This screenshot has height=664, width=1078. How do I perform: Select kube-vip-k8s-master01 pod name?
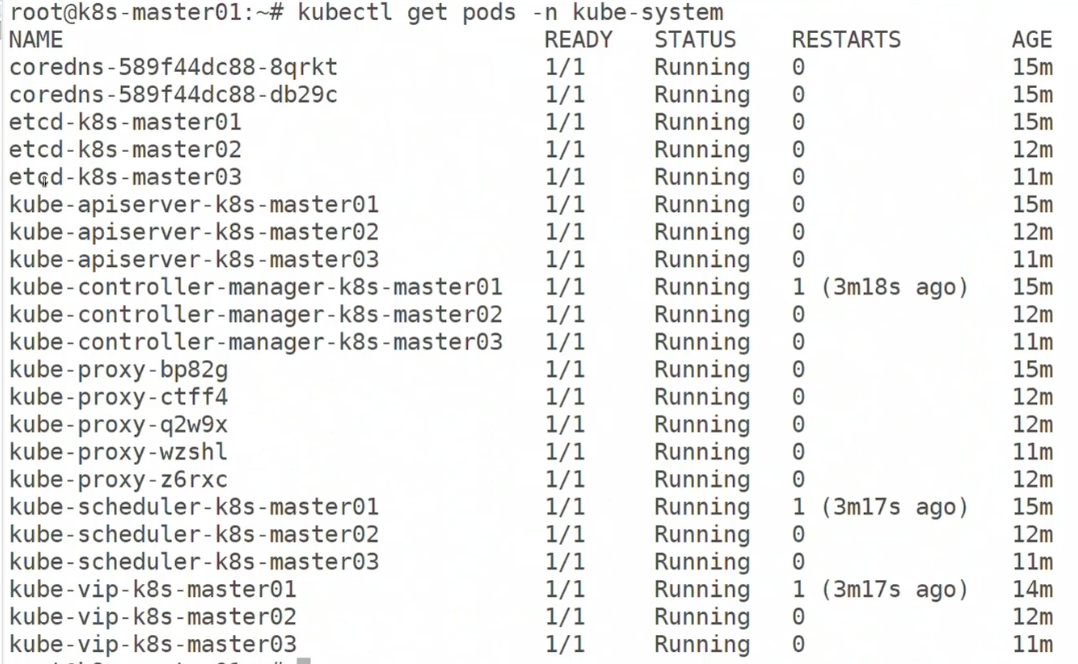153,590
